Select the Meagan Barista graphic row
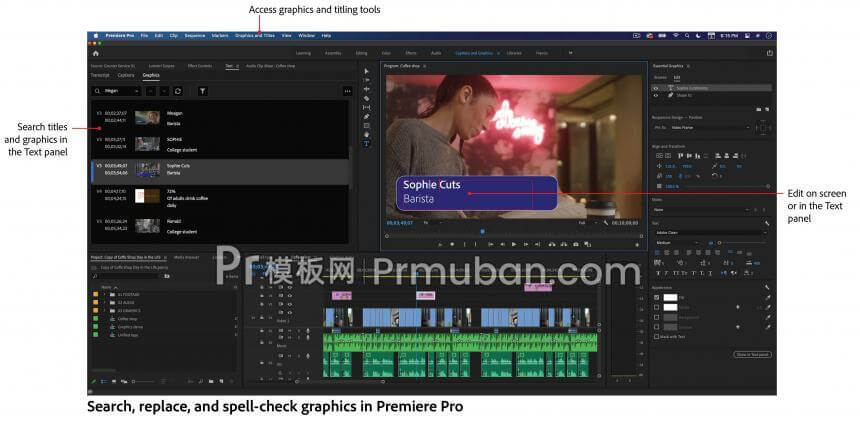This screenshot has height=432, width=860. tap(219, 118)
